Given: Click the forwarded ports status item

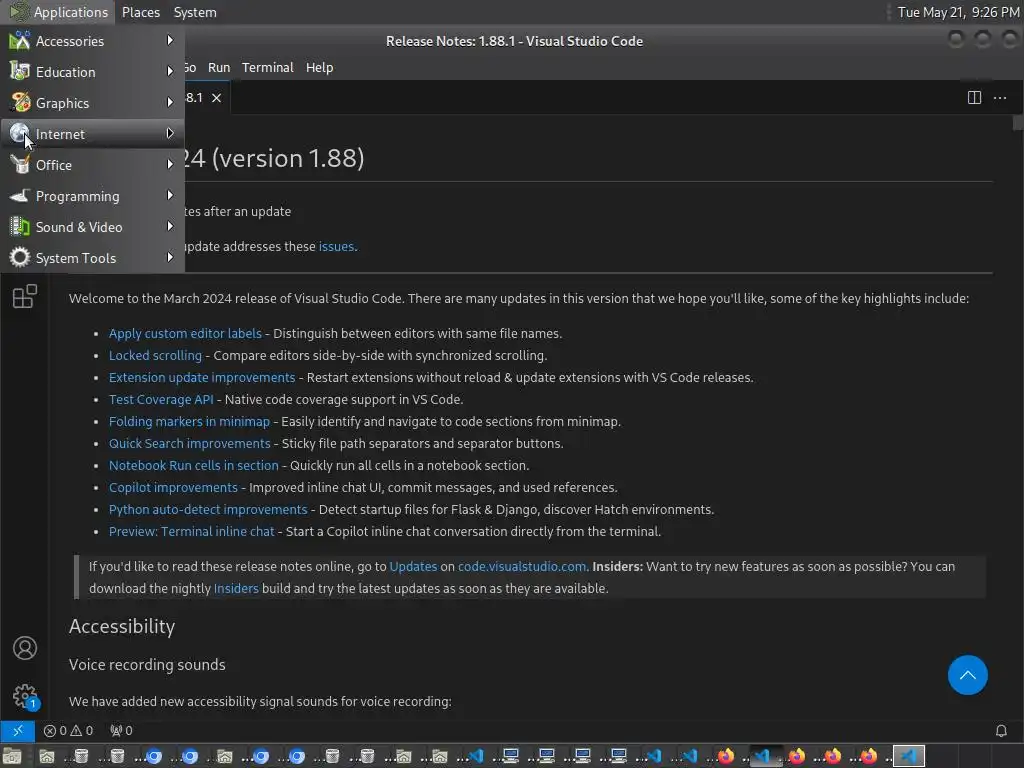Looking at the screenshot, I should pyautogui.click(x=121, y=730).
